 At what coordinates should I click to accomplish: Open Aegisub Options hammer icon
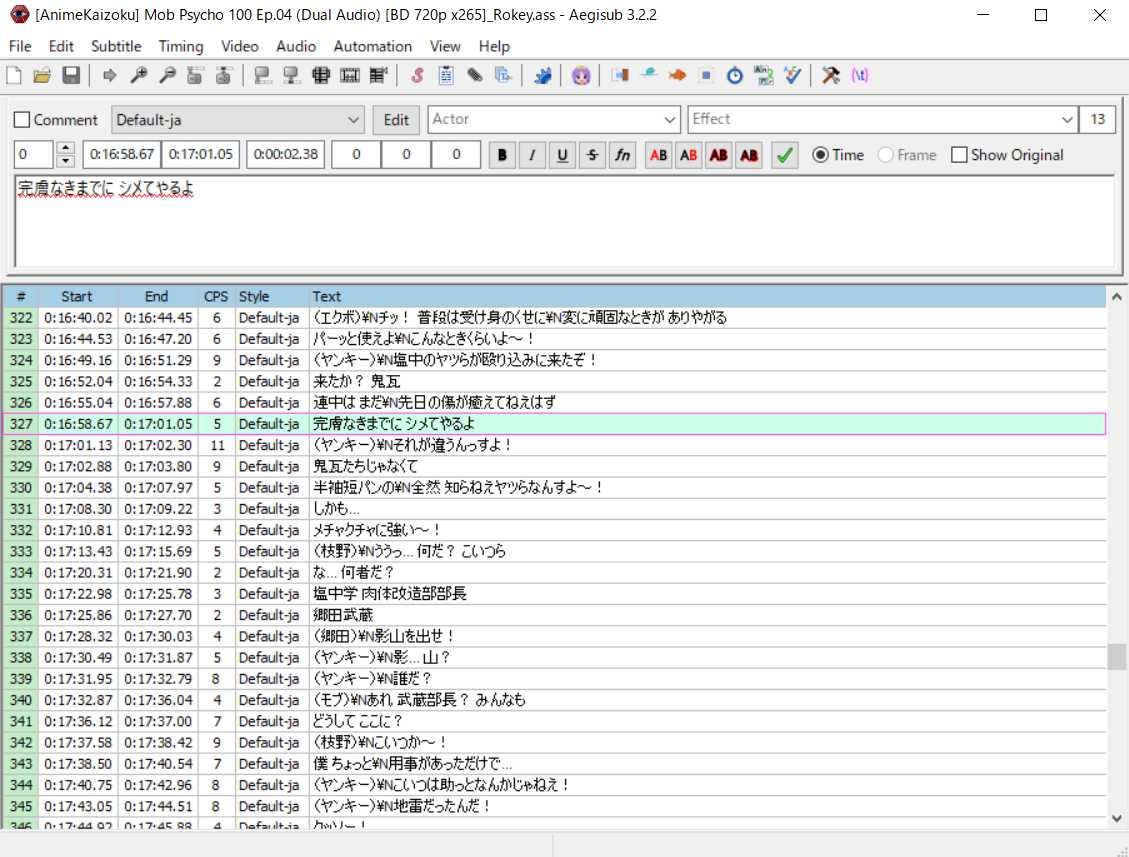tap(831, 75)
